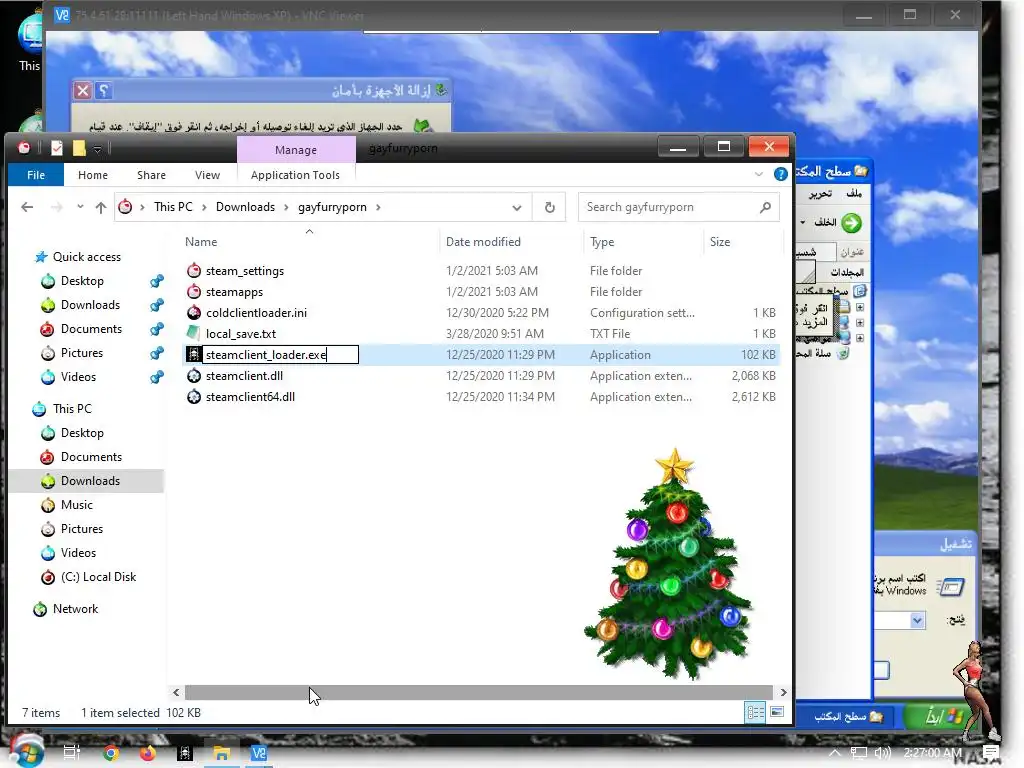Click the steamclient_loader.exe rename field
This screenshot has height=768, width=1024.
pos(281,355)
